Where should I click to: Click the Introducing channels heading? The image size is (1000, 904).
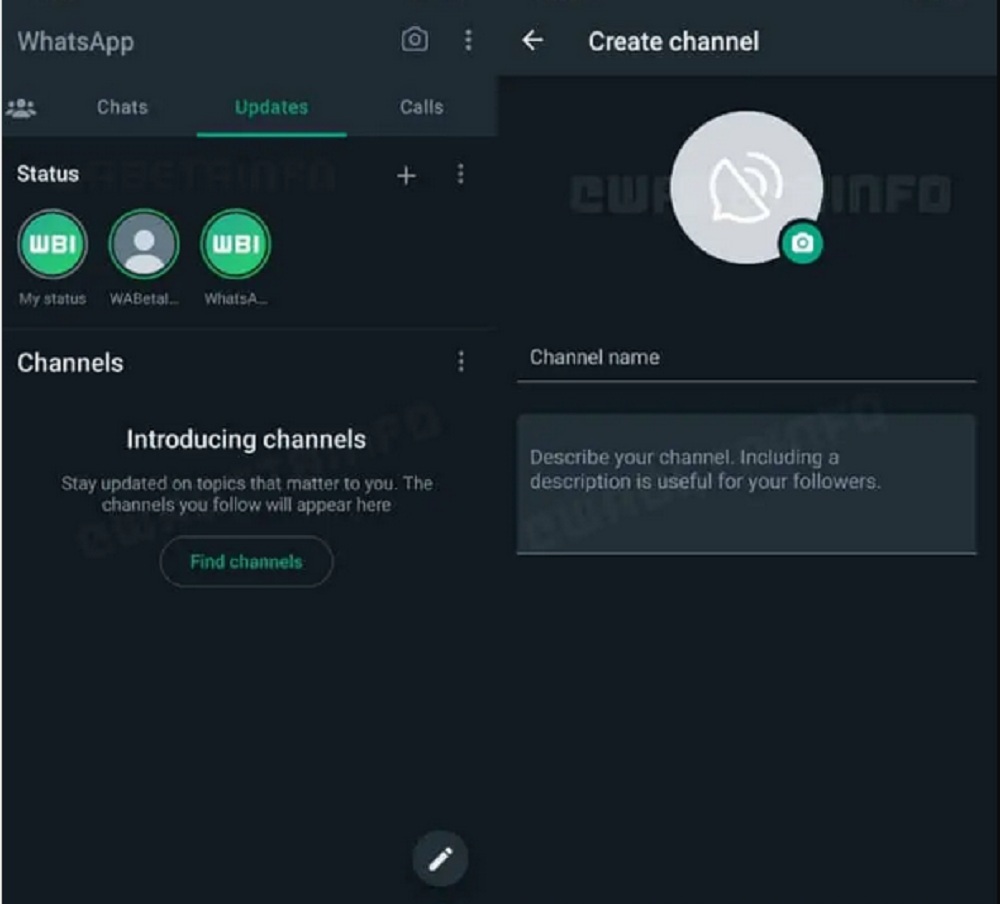[x=246, y=440]
